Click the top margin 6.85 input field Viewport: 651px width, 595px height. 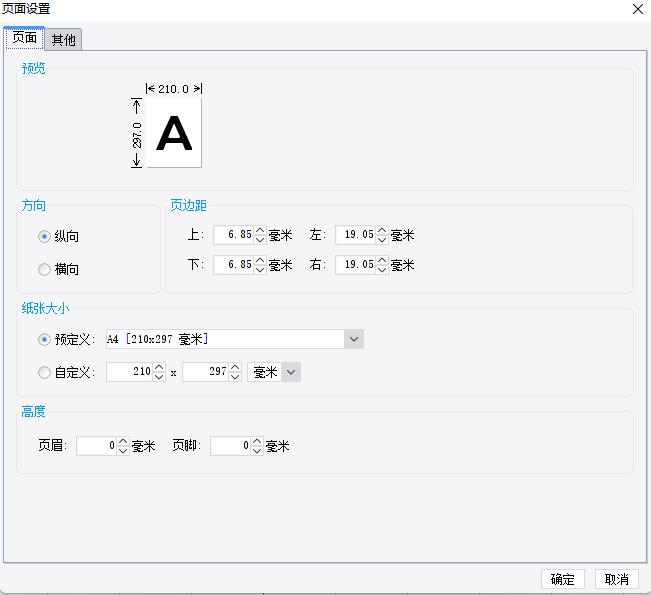pos(234,235)
